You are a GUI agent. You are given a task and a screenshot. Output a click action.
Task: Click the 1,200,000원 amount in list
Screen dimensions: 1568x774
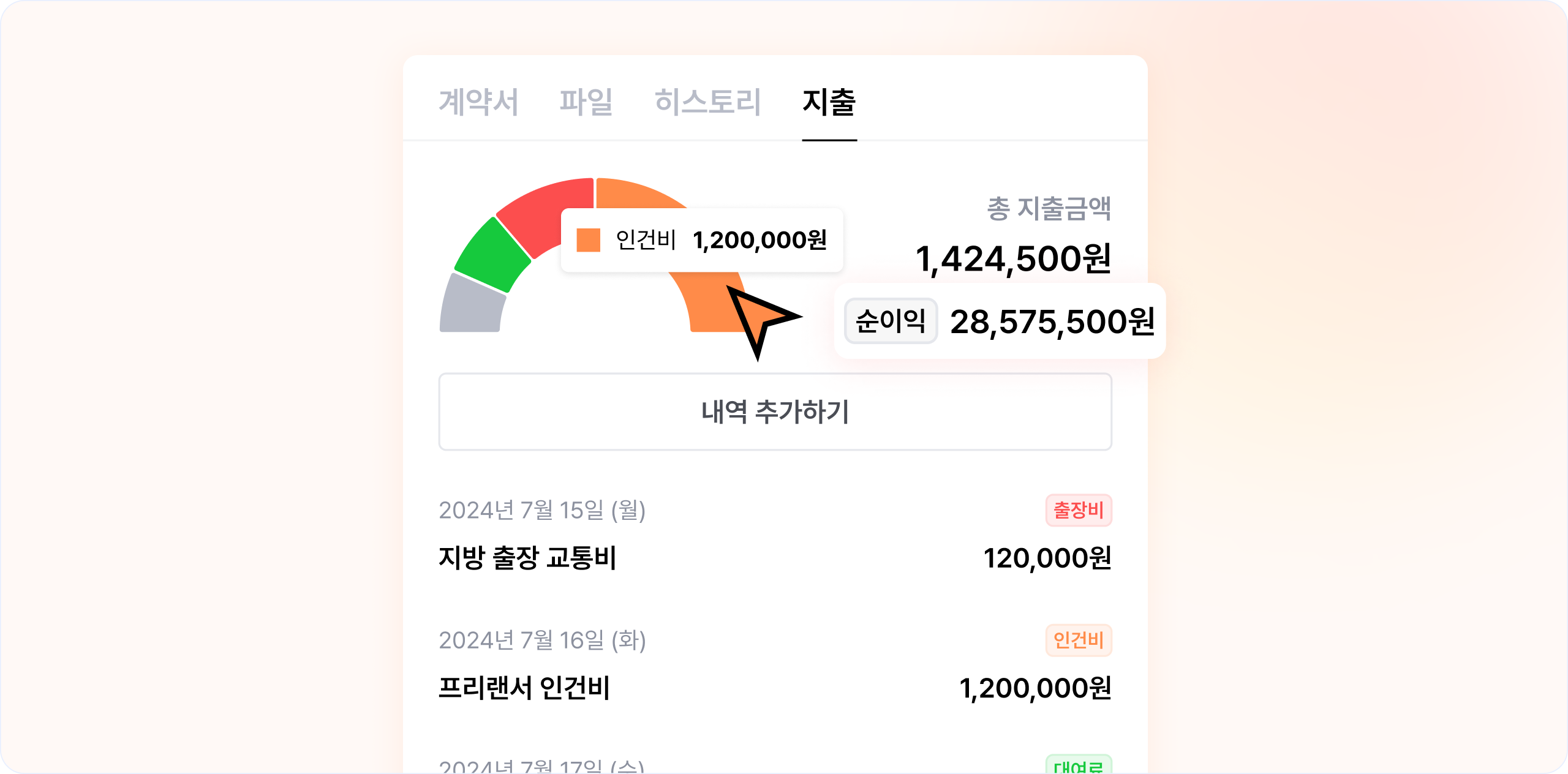pyautogui.click(x=1035, y=688)
